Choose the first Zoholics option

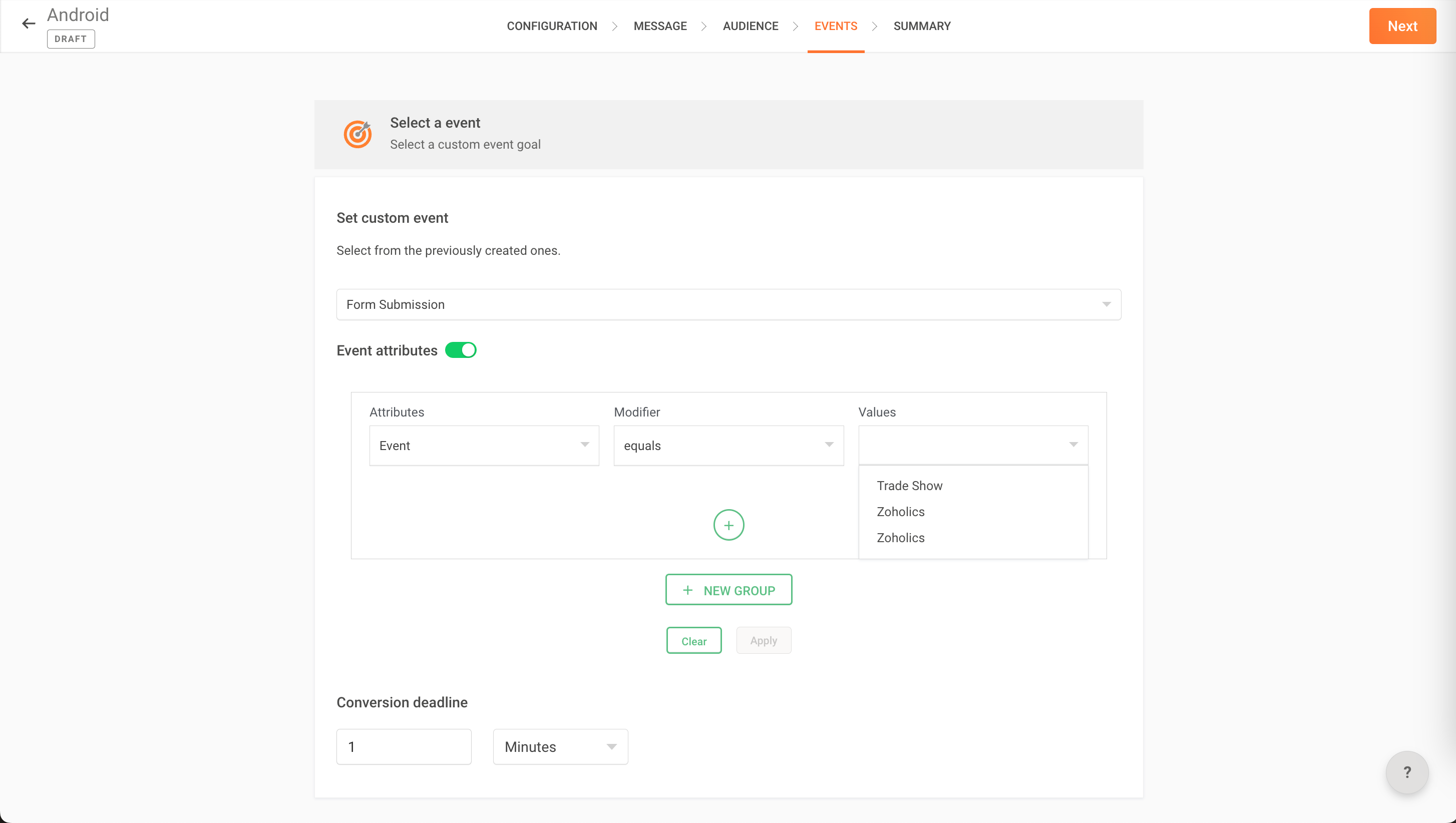(x=900, y=512)
